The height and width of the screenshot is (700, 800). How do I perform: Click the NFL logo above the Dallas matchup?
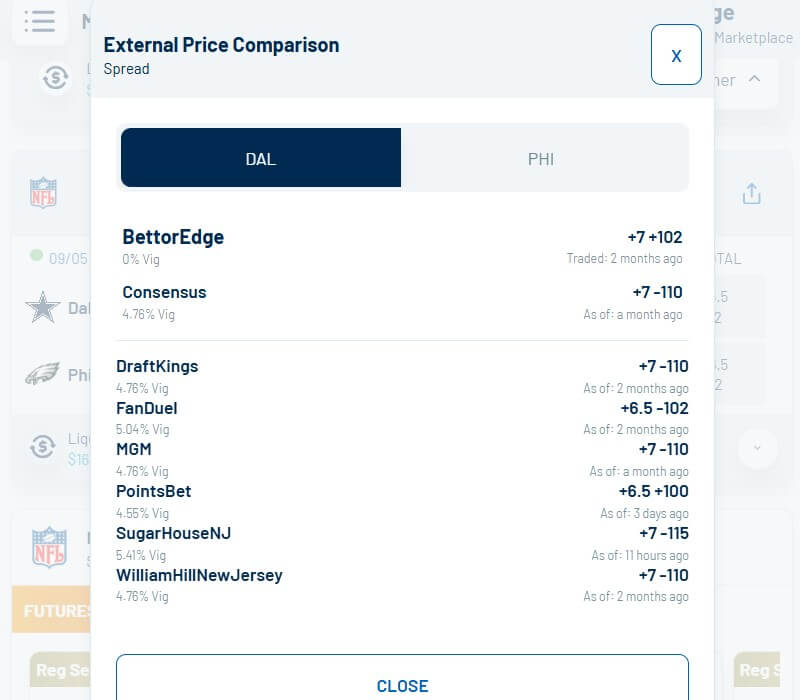tap(43, 192)
